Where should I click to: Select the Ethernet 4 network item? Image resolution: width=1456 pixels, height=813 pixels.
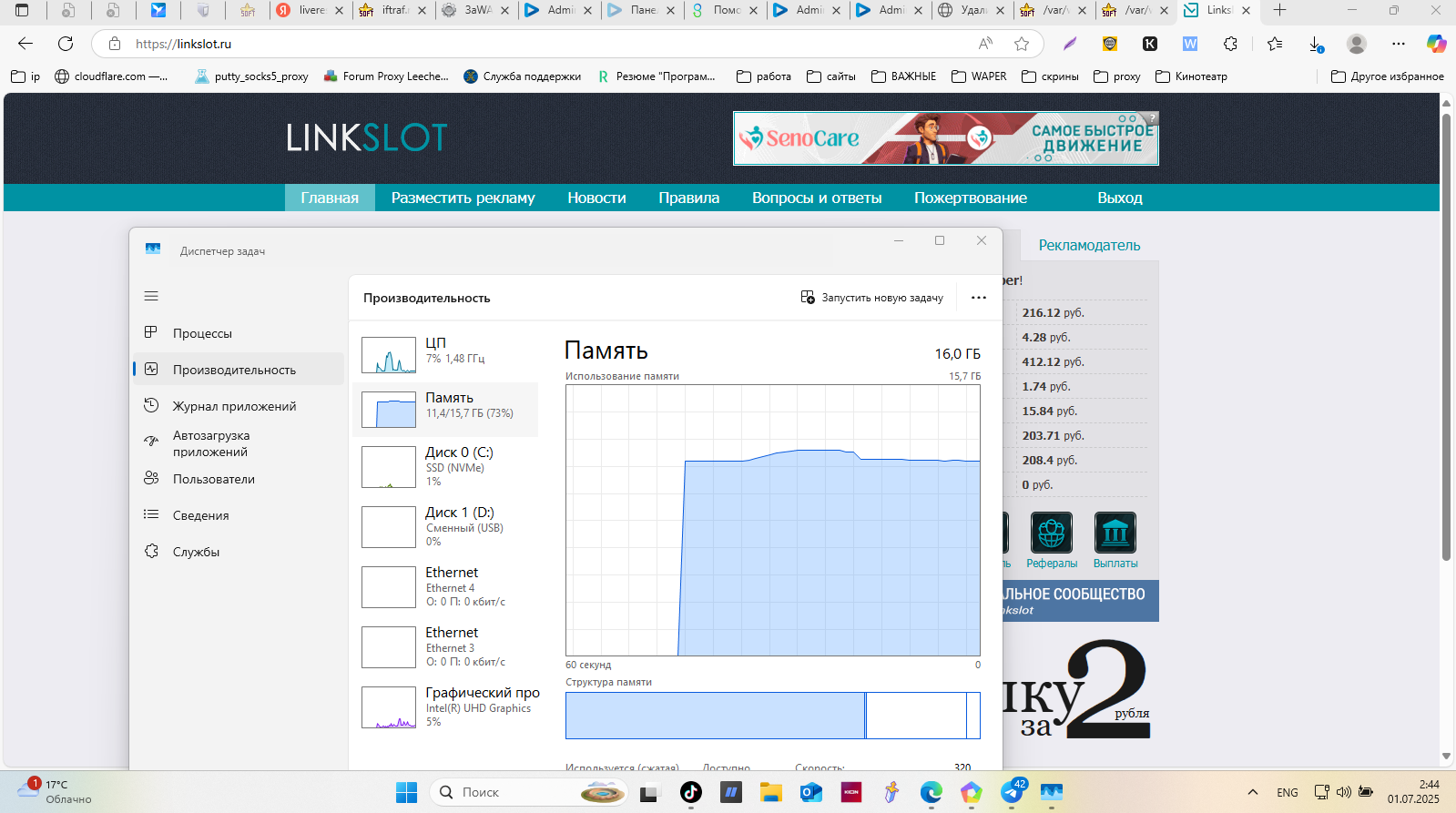pyautogui.click(x=445, y=586)
